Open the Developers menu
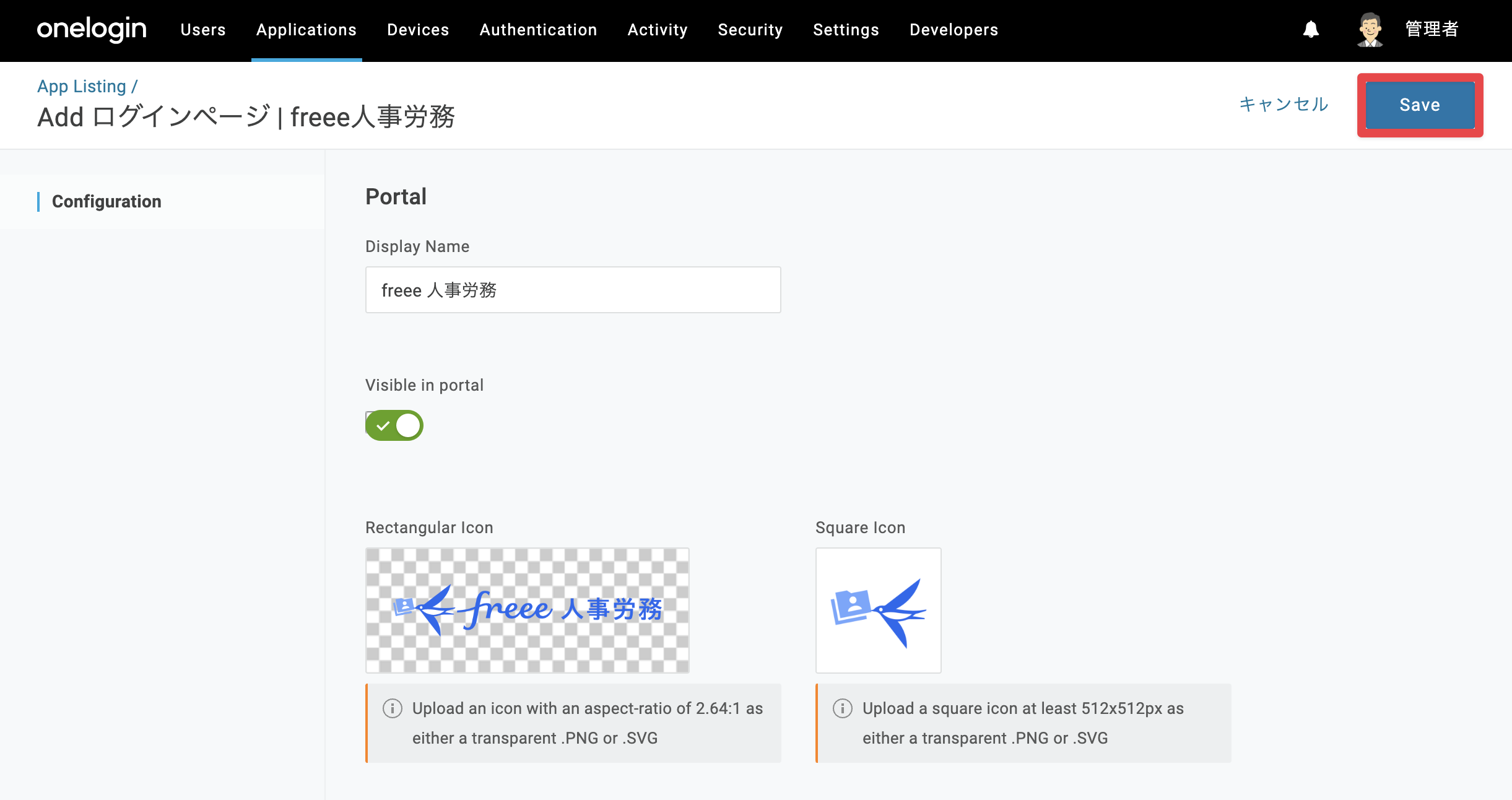The image size is (1512, 800). click(x=954, y=30)
